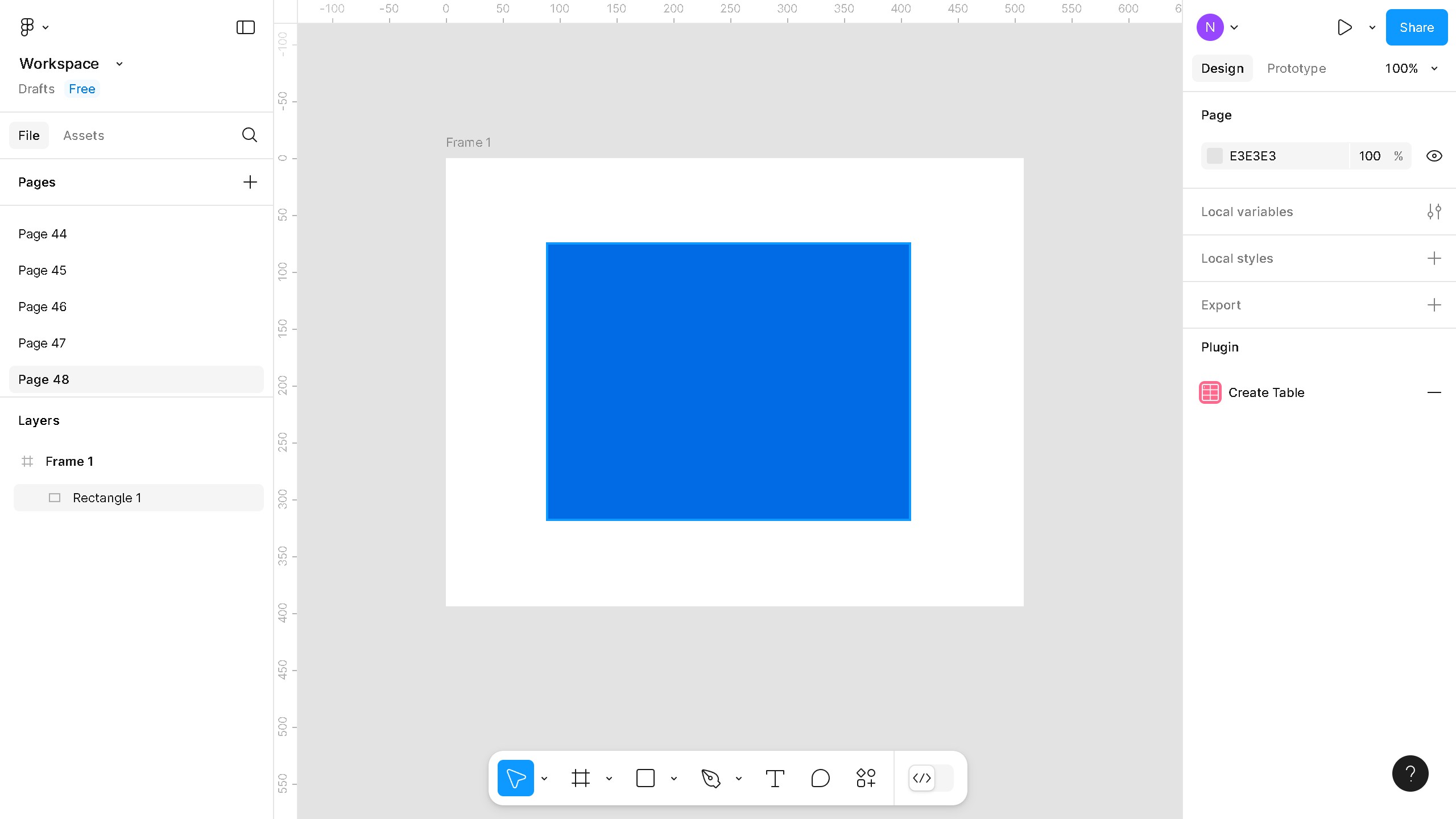
Task: Expand the Workspace dropdown
Action: click(118, 63)
